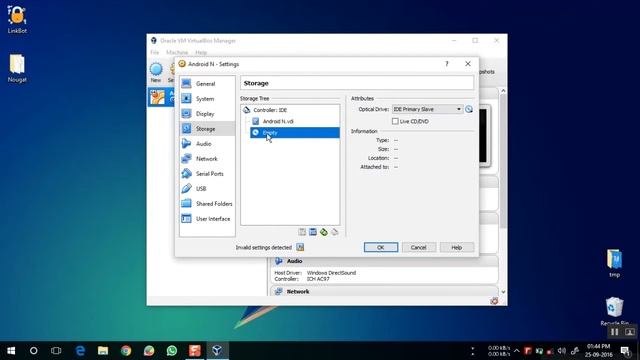This screenshot has width=640, height=360.
Task: Open the Audio settings category
Action: point(207,144)
